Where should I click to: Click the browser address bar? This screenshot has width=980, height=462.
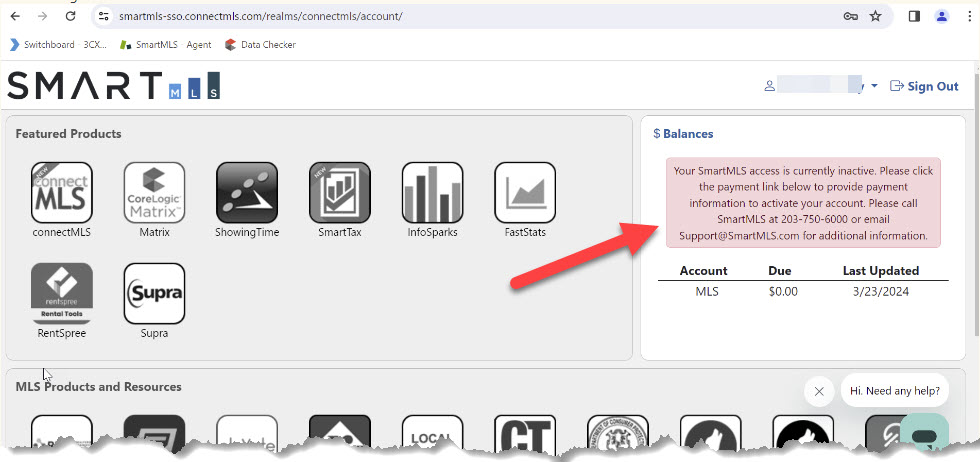click(x=450, y=17)
